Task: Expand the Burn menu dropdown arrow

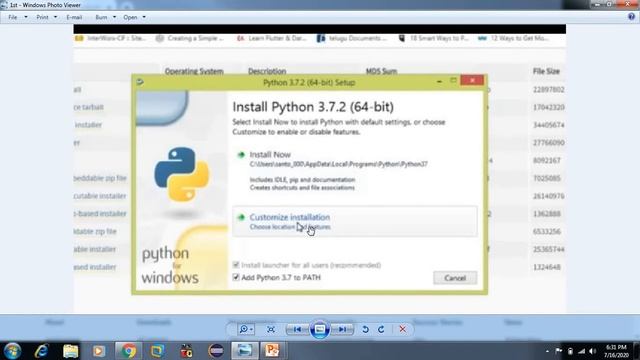Action: point(114,18)
